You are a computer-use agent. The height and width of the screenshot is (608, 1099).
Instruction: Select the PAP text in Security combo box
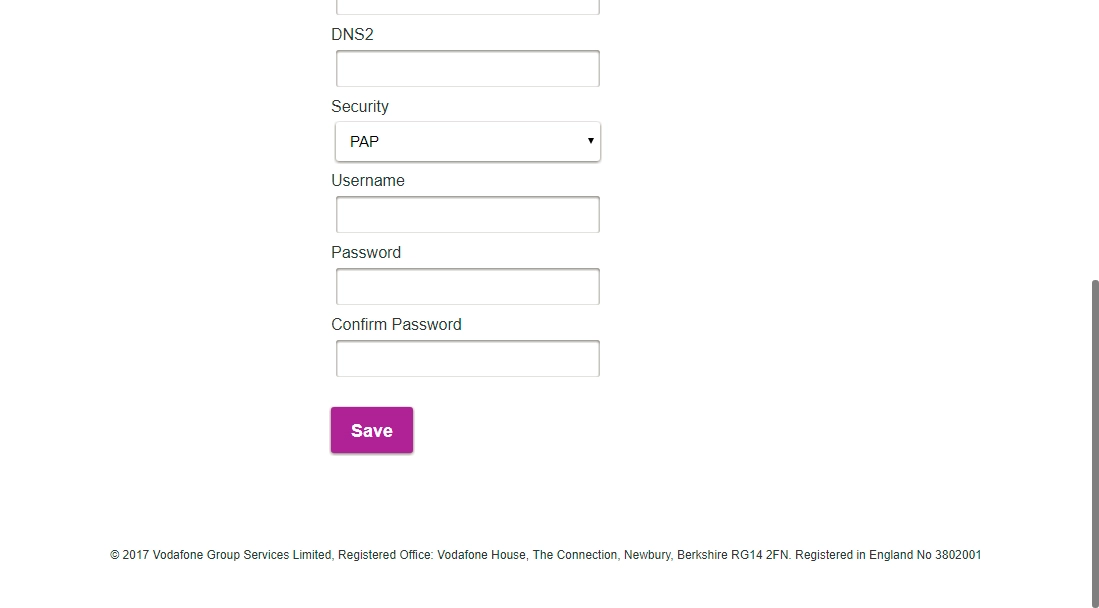coord(365,142)
